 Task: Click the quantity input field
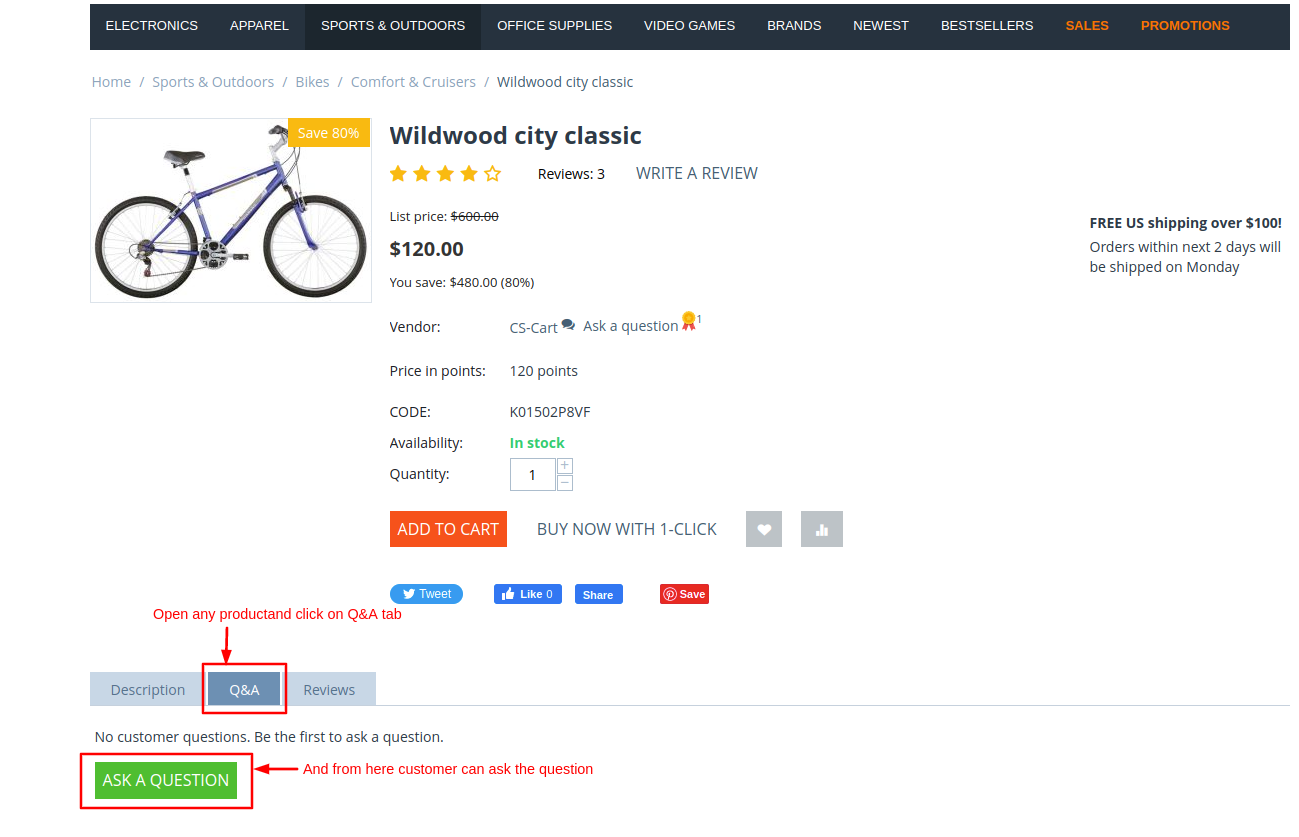coord(532,475)
